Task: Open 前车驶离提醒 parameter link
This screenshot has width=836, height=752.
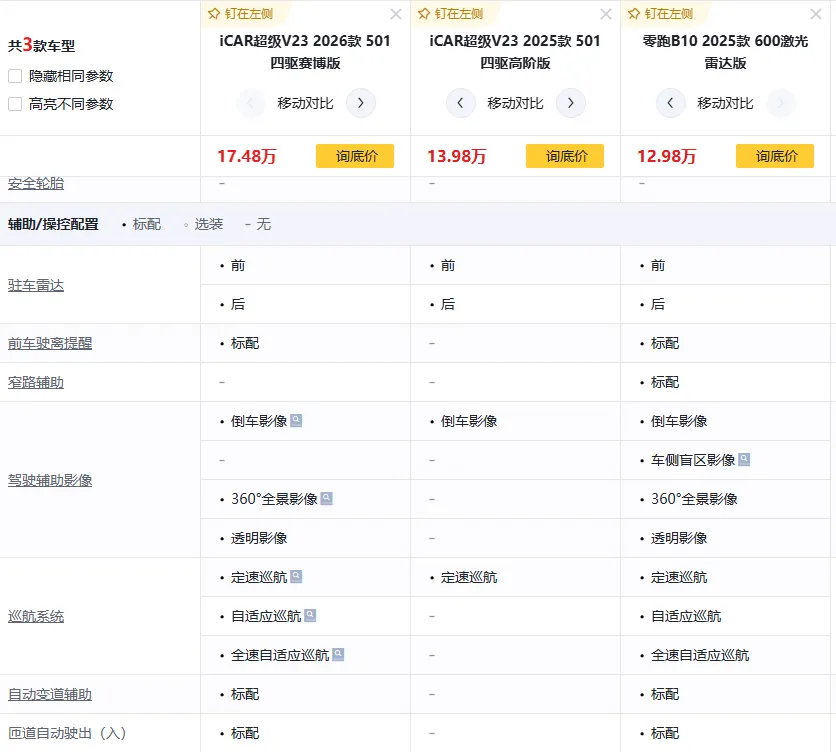Action: point(50,343)
